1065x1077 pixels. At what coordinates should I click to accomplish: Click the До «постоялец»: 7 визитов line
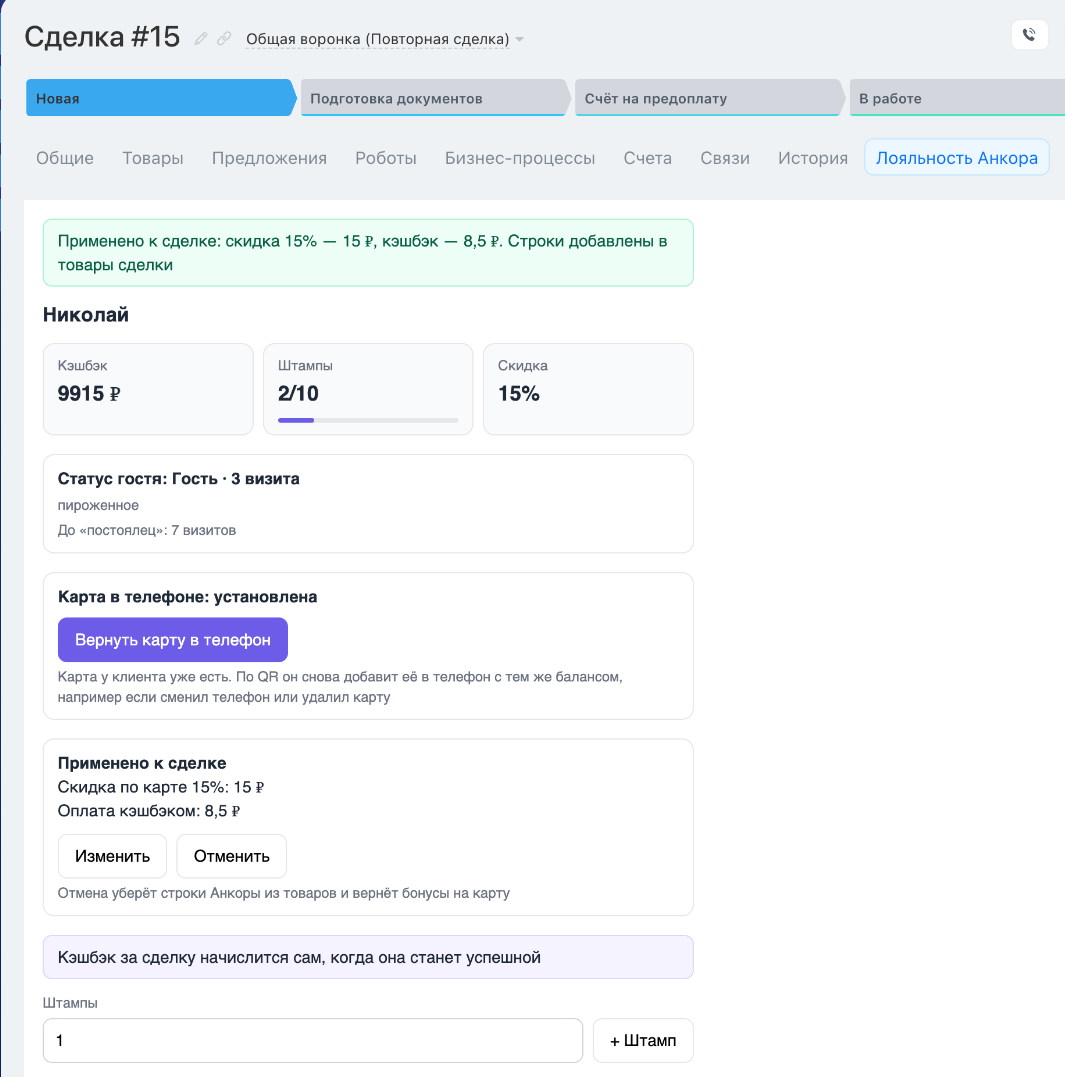point(147,530)
